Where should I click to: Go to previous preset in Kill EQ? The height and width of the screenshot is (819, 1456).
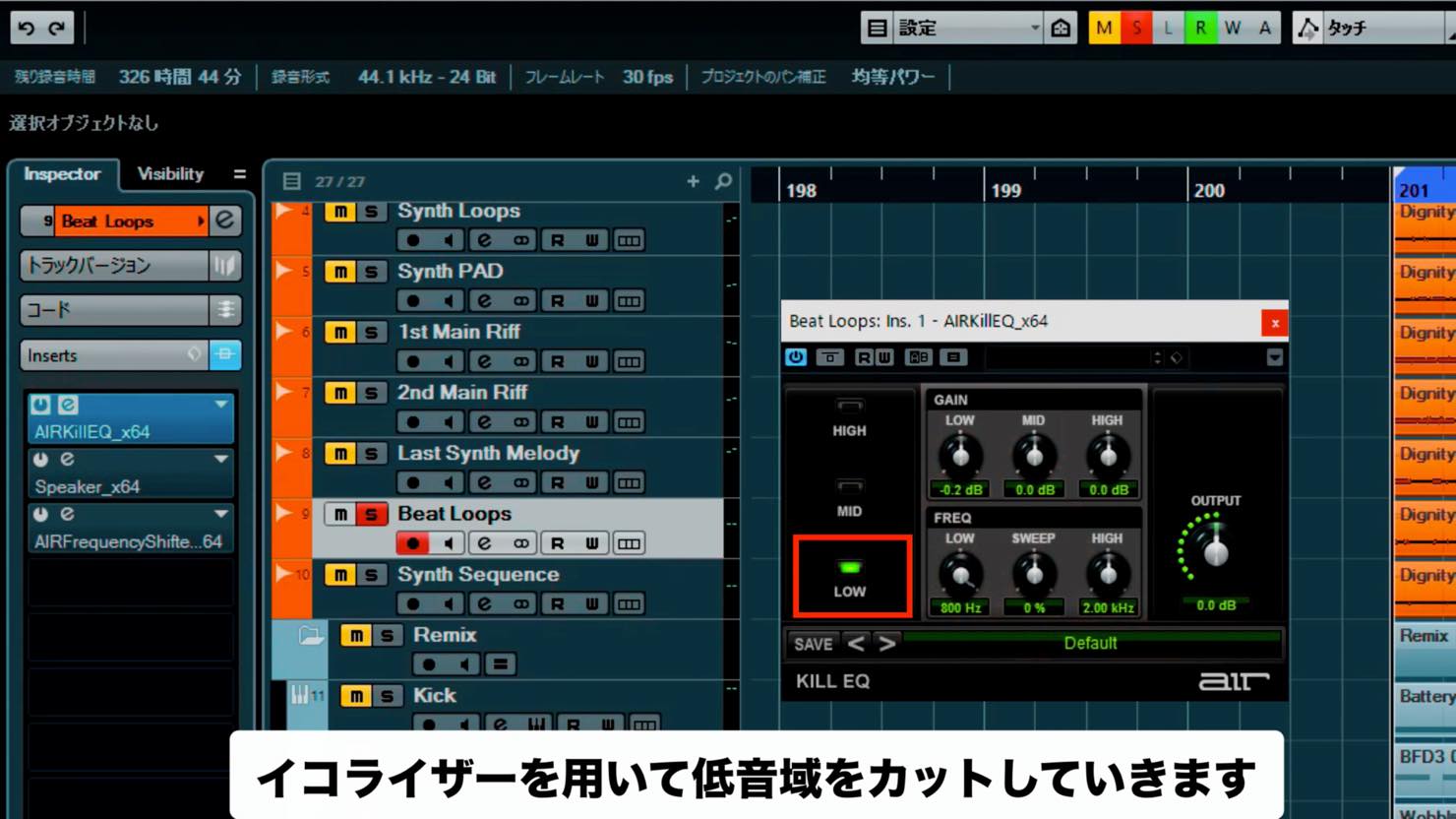point(856,644)
